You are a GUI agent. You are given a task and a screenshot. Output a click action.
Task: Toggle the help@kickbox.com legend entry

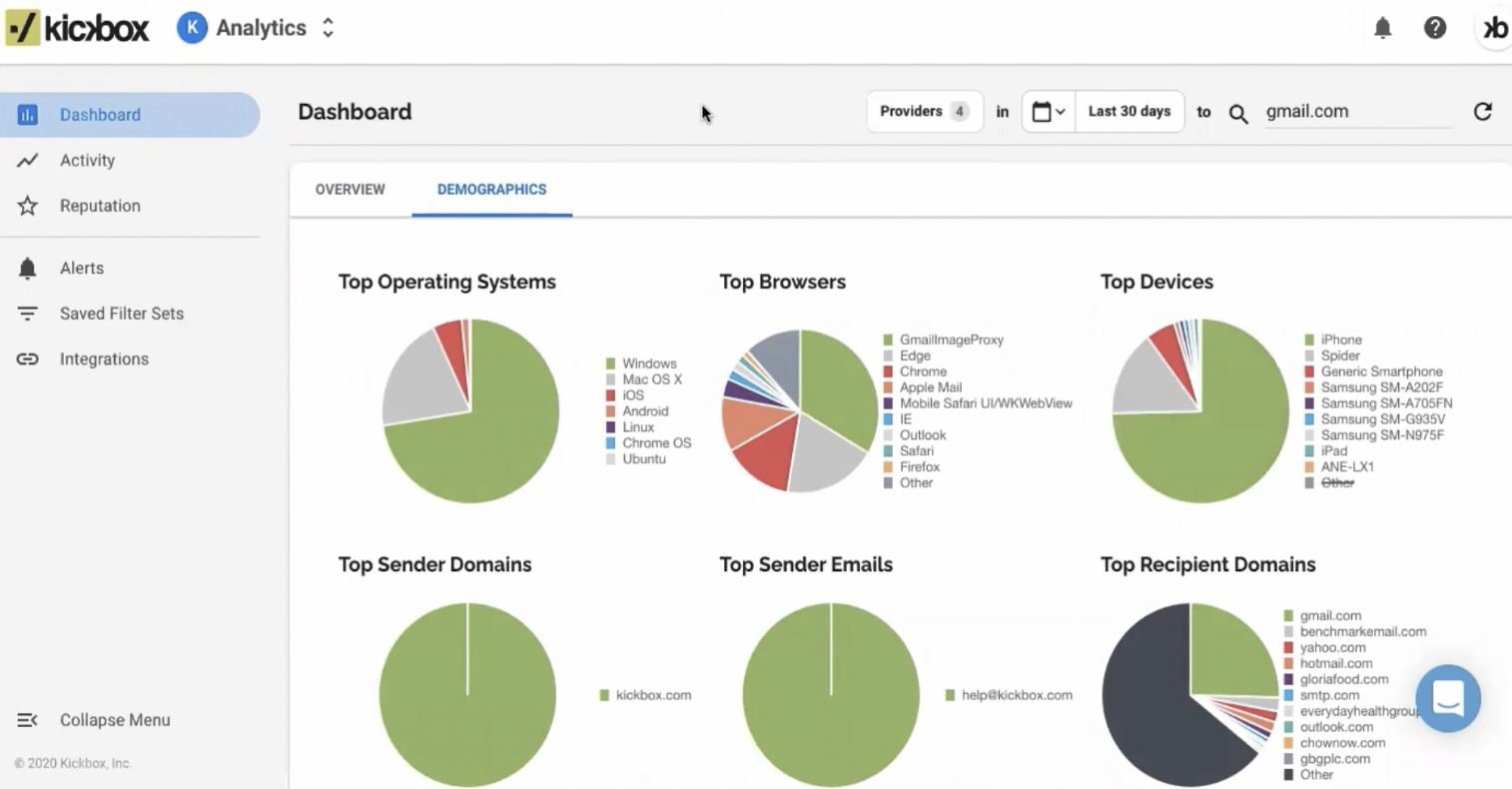(1009, 695)
